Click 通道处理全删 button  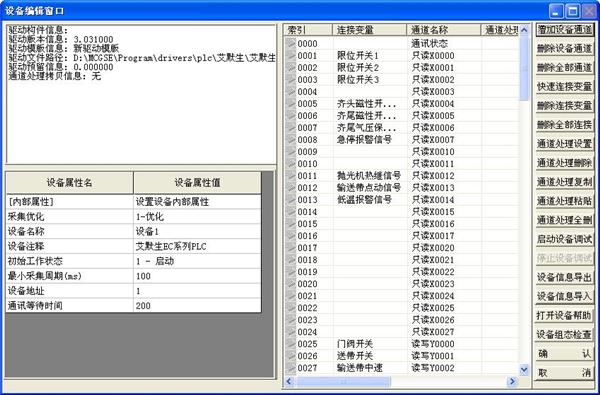coord(564,220)
